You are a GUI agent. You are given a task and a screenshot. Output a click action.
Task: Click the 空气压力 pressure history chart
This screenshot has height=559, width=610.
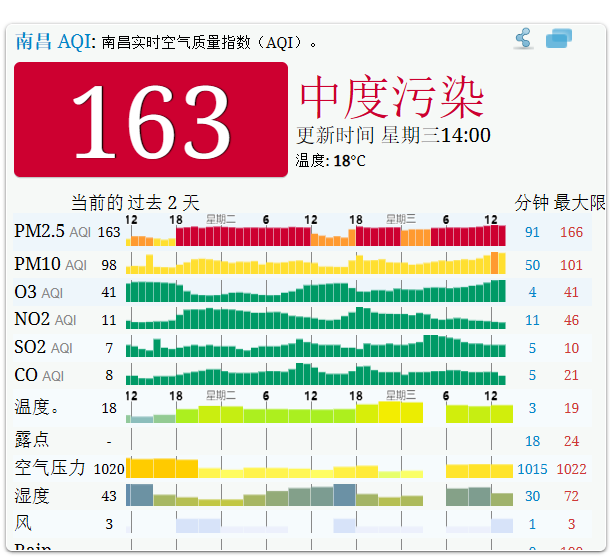point(319,468)
